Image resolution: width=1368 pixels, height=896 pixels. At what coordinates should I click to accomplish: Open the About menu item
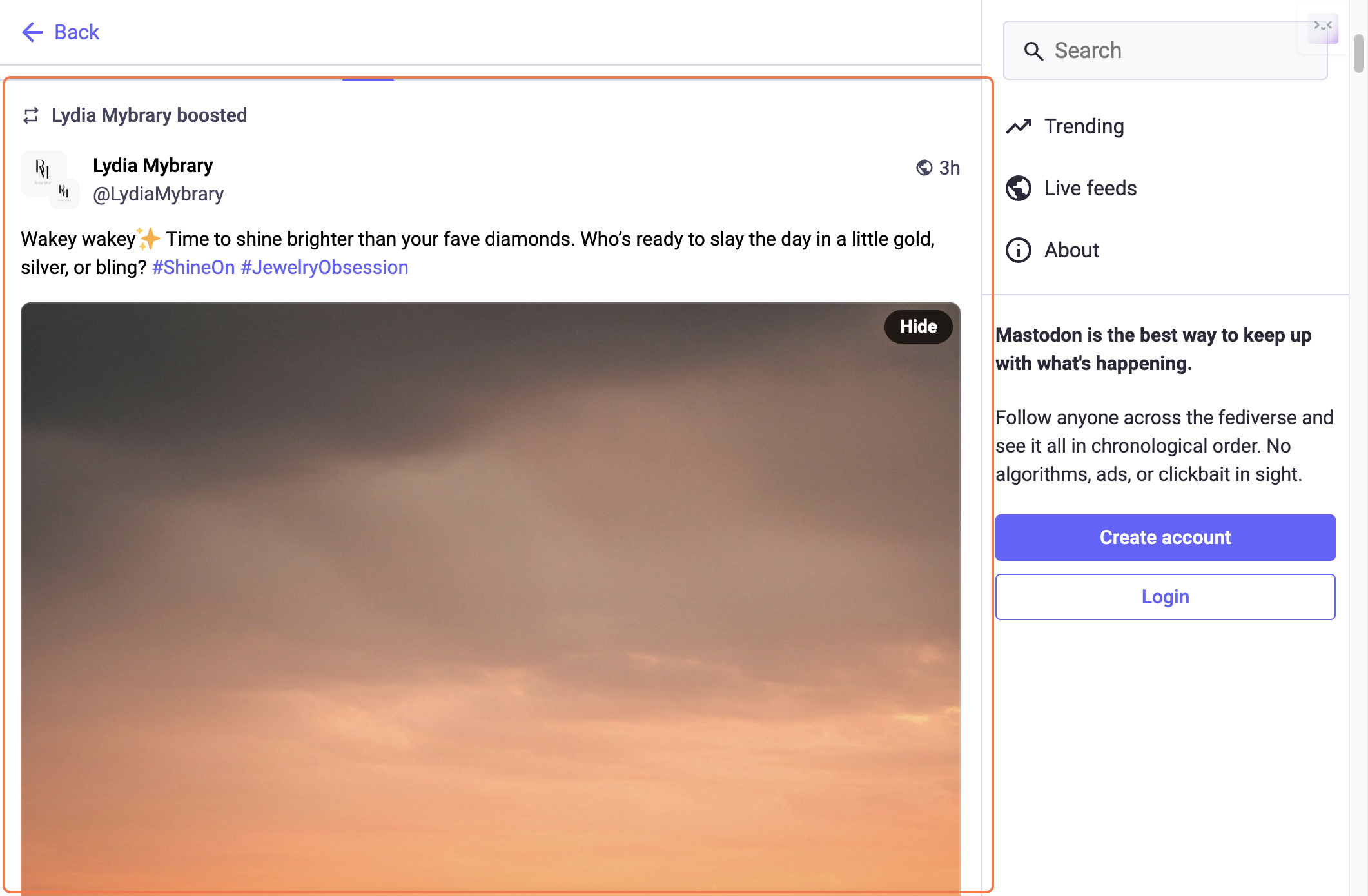point(1071,250)
